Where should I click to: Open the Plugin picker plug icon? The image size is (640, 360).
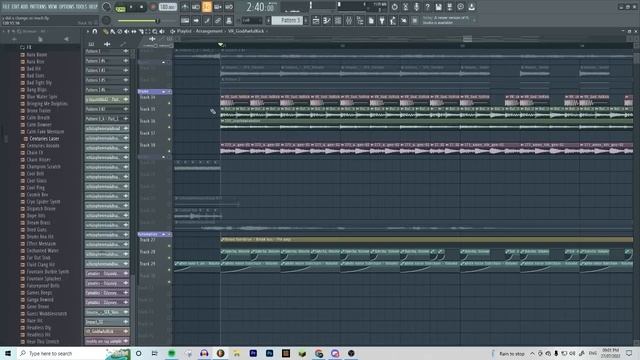coord(382,20)
